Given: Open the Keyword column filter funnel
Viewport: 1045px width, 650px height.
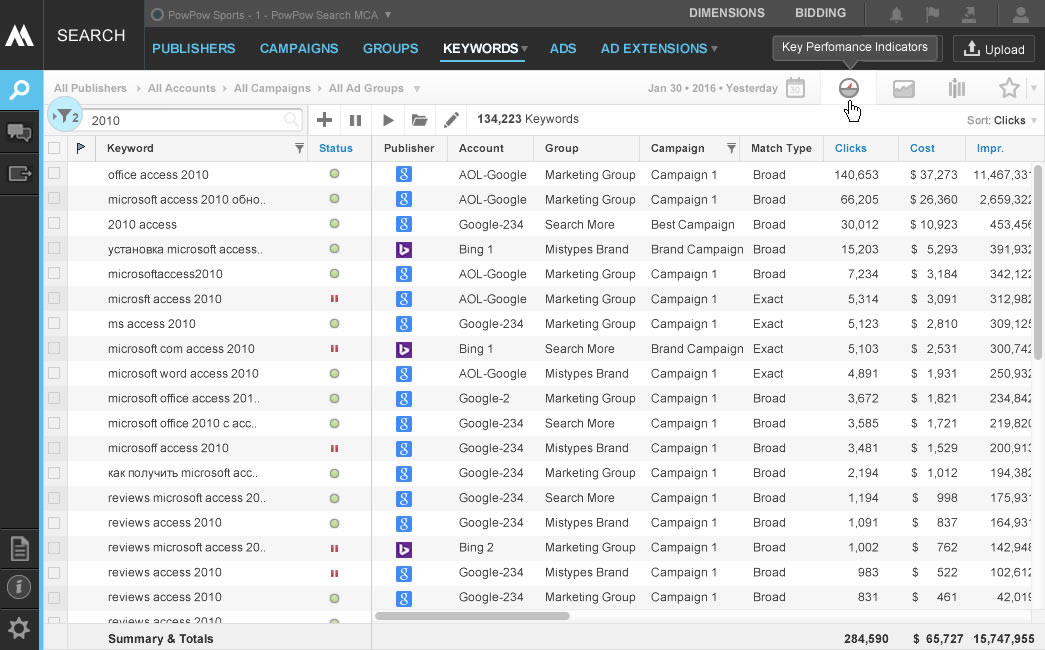Looking at the screenshot, I should point(299,148).
